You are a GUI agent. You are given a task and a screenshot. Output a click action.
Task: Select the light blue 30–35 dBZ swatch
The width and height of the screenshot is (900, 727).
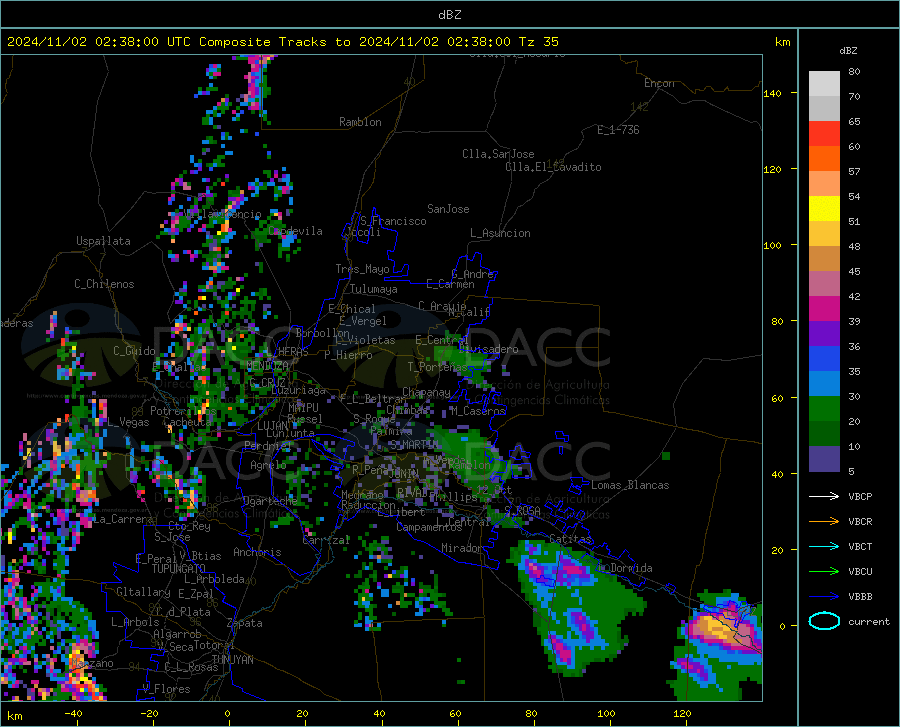(x=824, y=384)
